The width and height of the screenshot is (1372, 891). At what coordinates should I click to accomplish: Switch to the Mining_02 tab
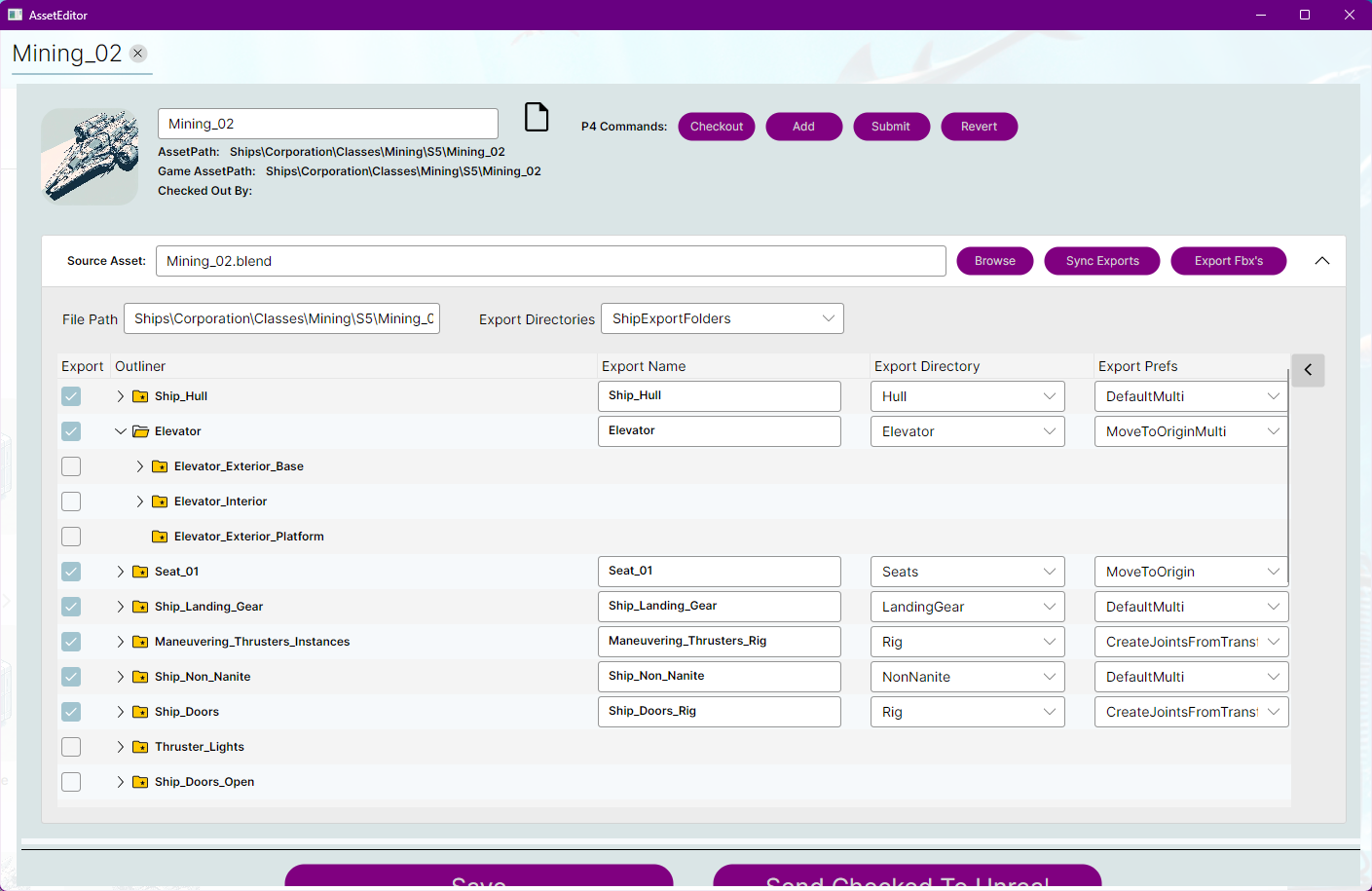(x=67, y=54)
